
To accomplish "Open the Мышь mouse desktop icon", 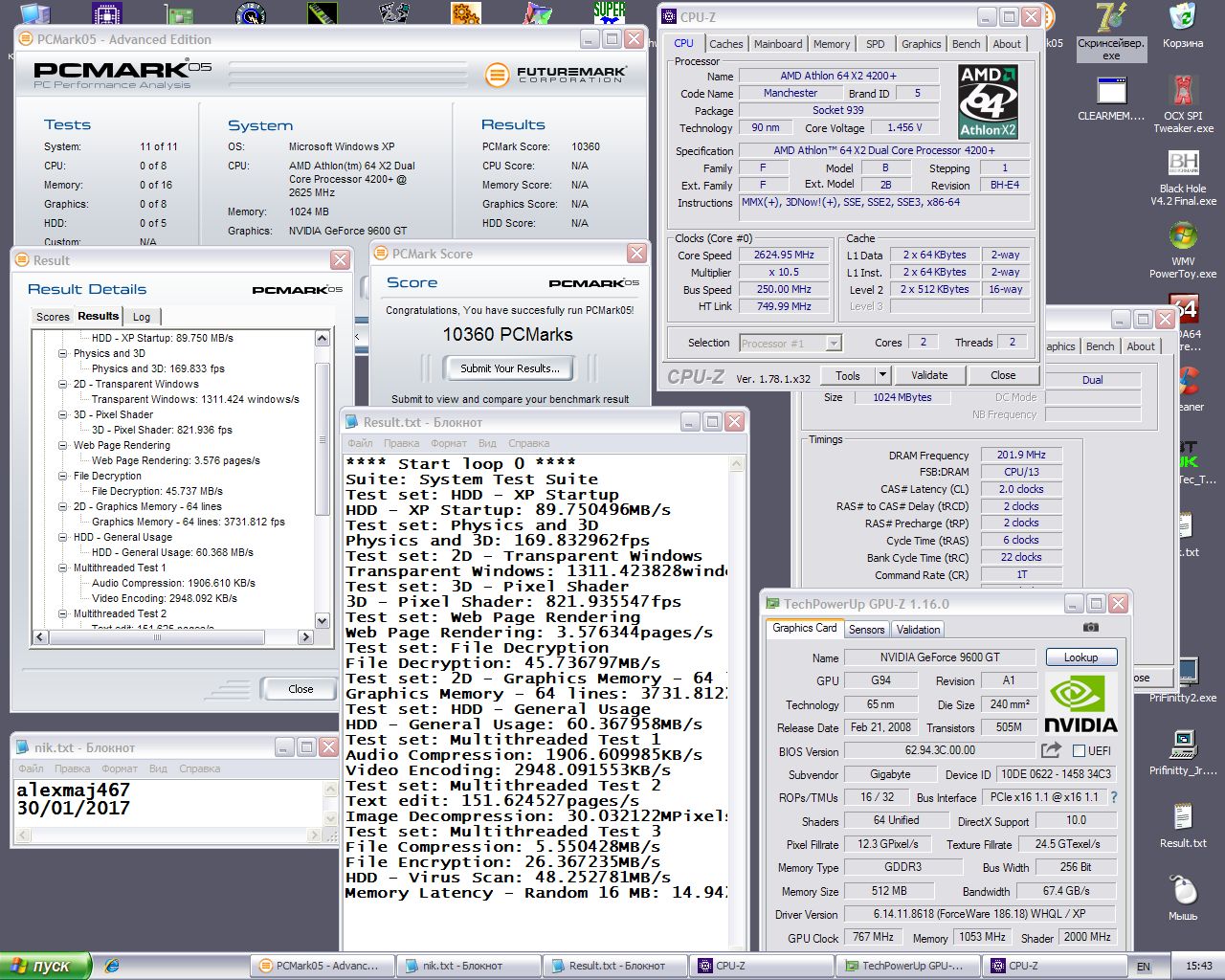I will pos(1183,898).
